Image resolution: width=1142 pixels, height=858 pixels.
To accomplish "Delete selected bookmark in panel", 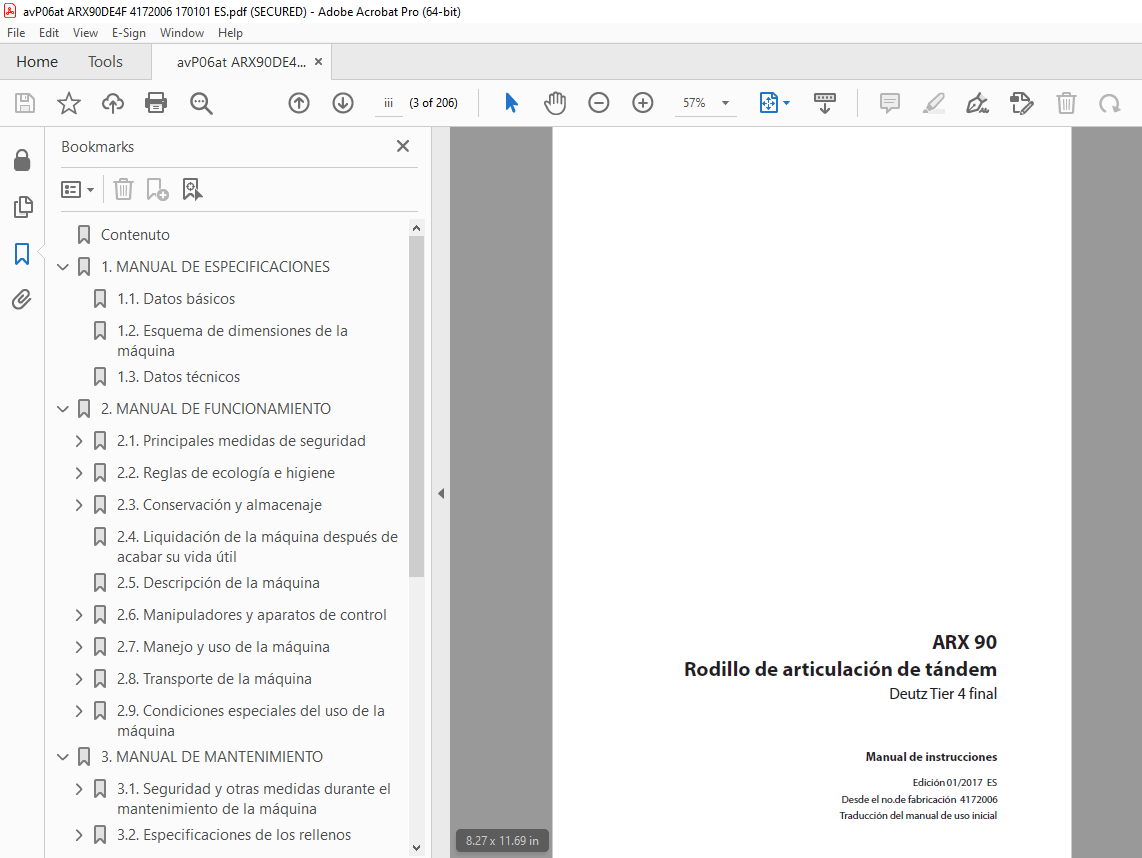I will 123,189.
